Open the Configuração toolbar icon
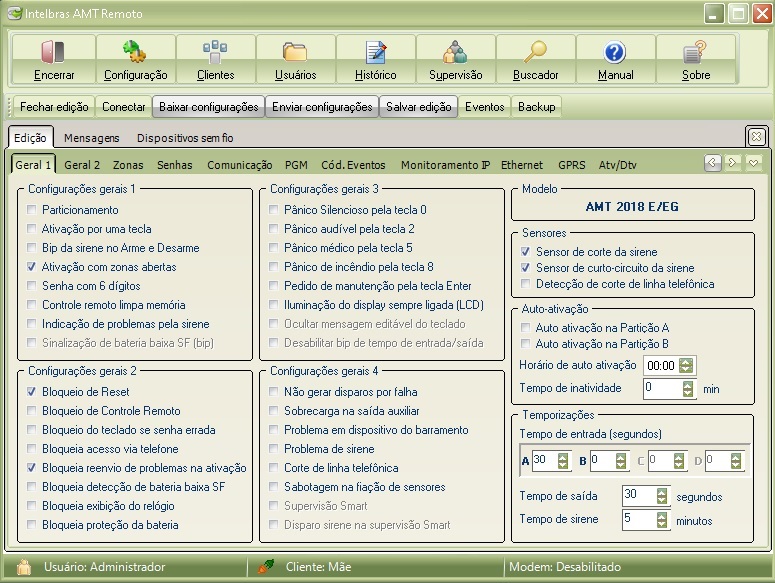Viewport: 775px width, 583px height. (134, 52)
